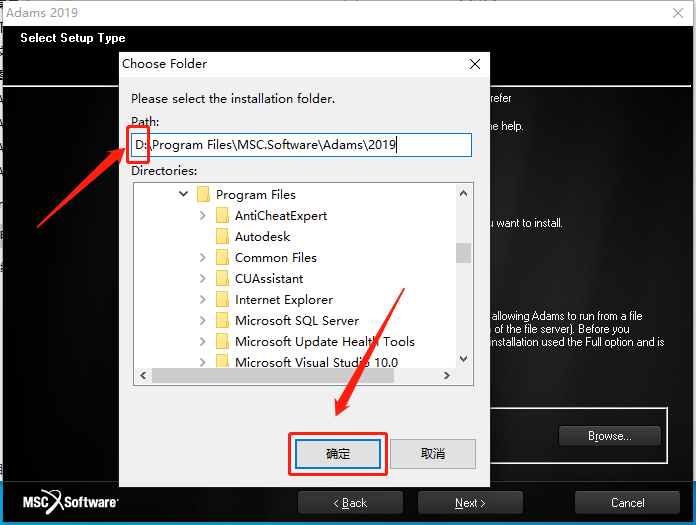Select the Microsoft SQL Server folder icon
696x525 pixels.
point(222,320)
